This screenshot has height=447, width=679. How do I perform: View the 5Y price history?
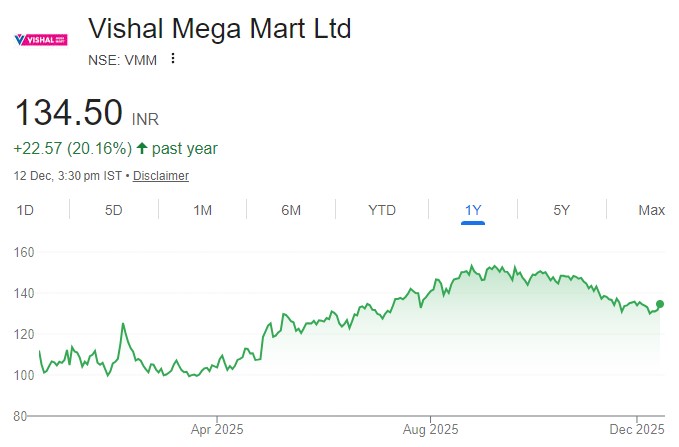click(x=561, y=210)
